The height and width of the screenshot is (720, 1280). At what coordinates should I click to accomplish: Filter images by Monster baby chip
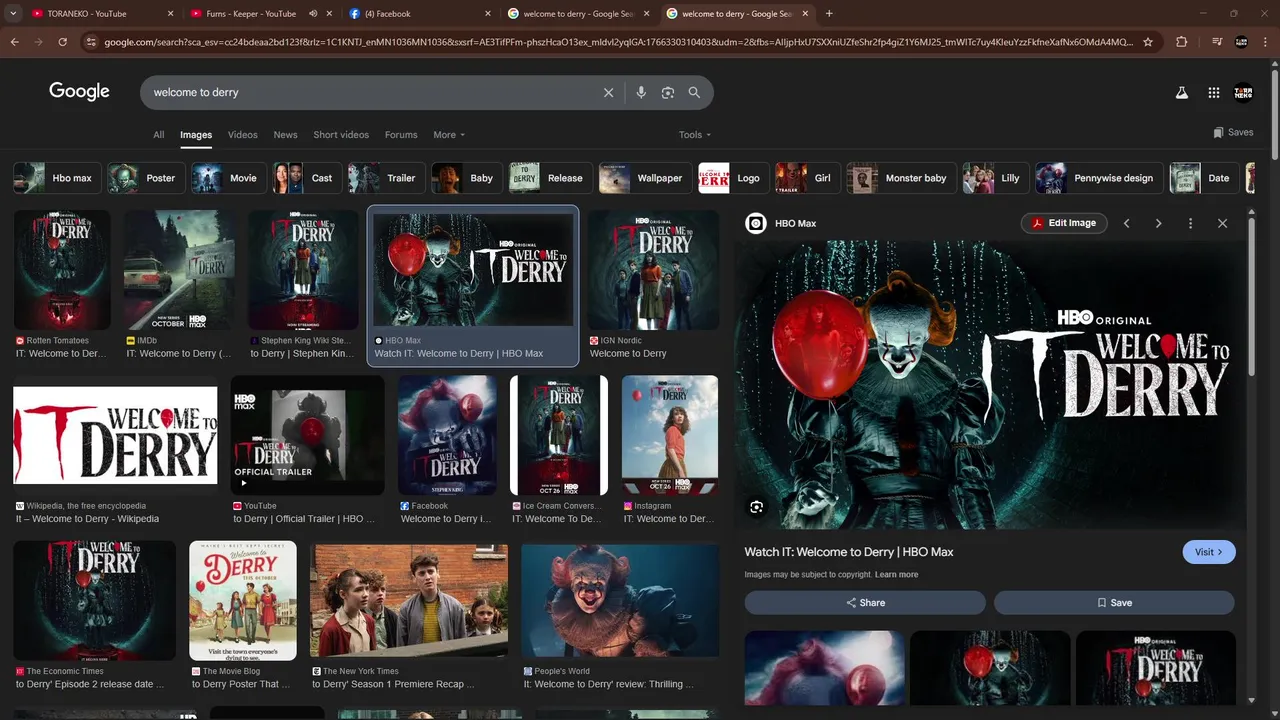(901, 178)
